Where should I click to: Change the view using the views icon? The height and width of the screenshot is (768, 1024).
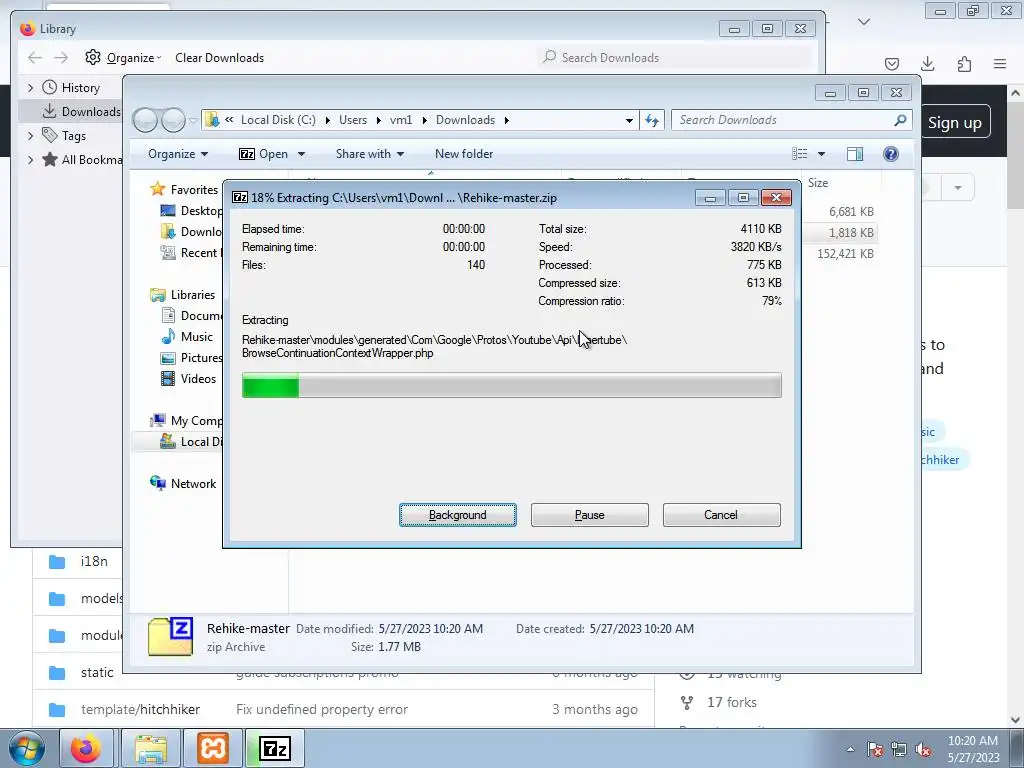point(800,154)
